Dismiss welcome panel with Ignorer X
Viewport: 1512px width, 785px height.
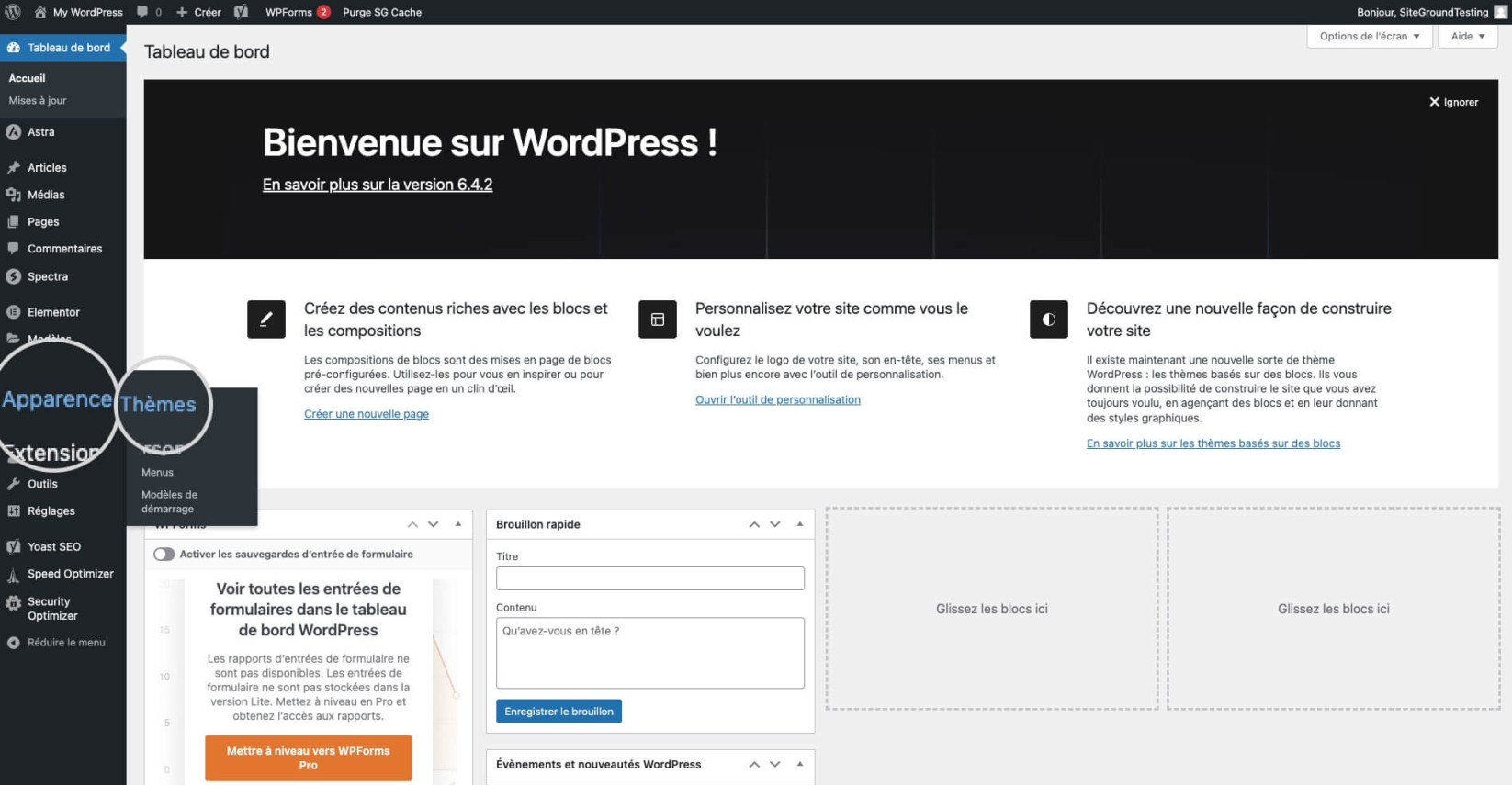[1453, 102]
